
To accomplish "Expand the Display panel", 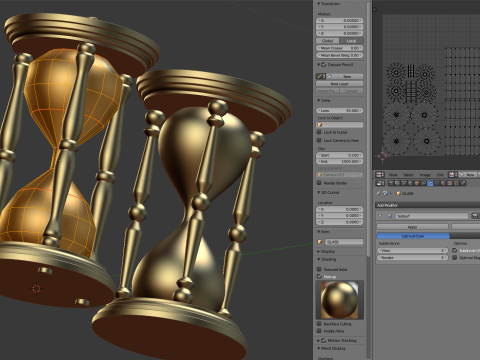I will point(319,251).
